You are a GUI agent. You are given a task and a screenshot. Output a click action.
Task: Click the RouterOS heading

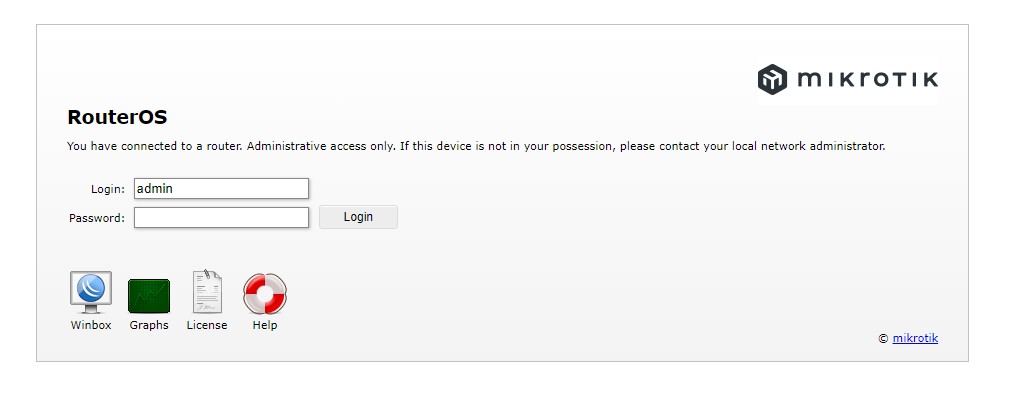point(117,117)
